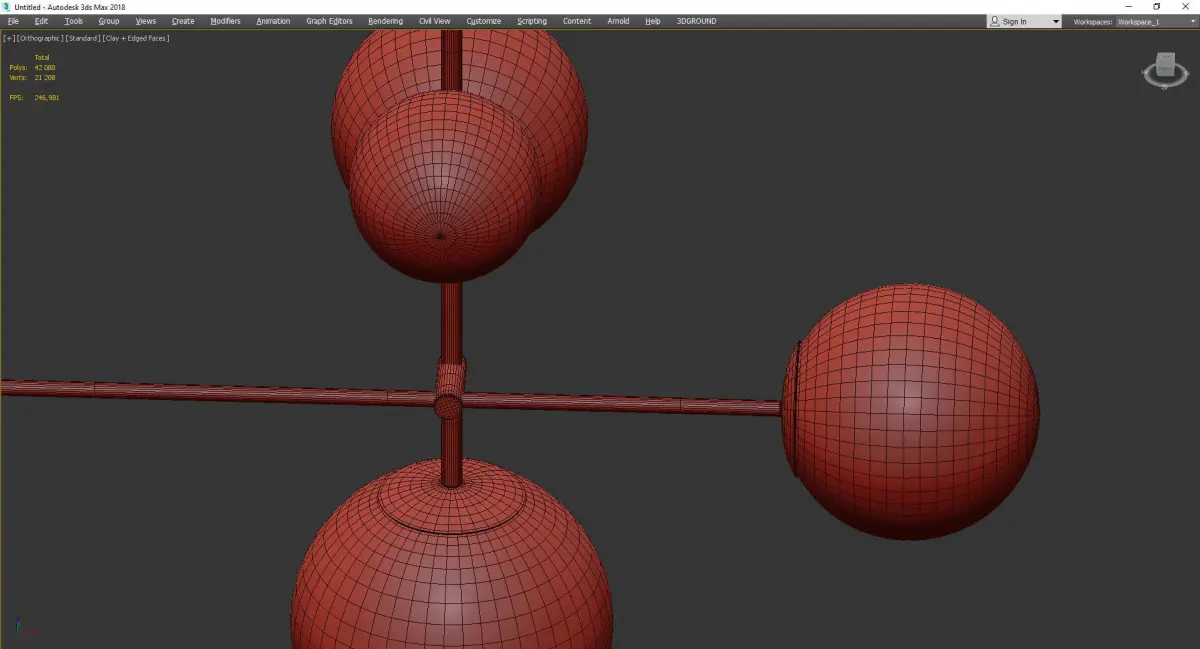The width and height of the screenshot is (1200, 649).
Task: Close the 3ds Max window
Action: (1186, 6)
